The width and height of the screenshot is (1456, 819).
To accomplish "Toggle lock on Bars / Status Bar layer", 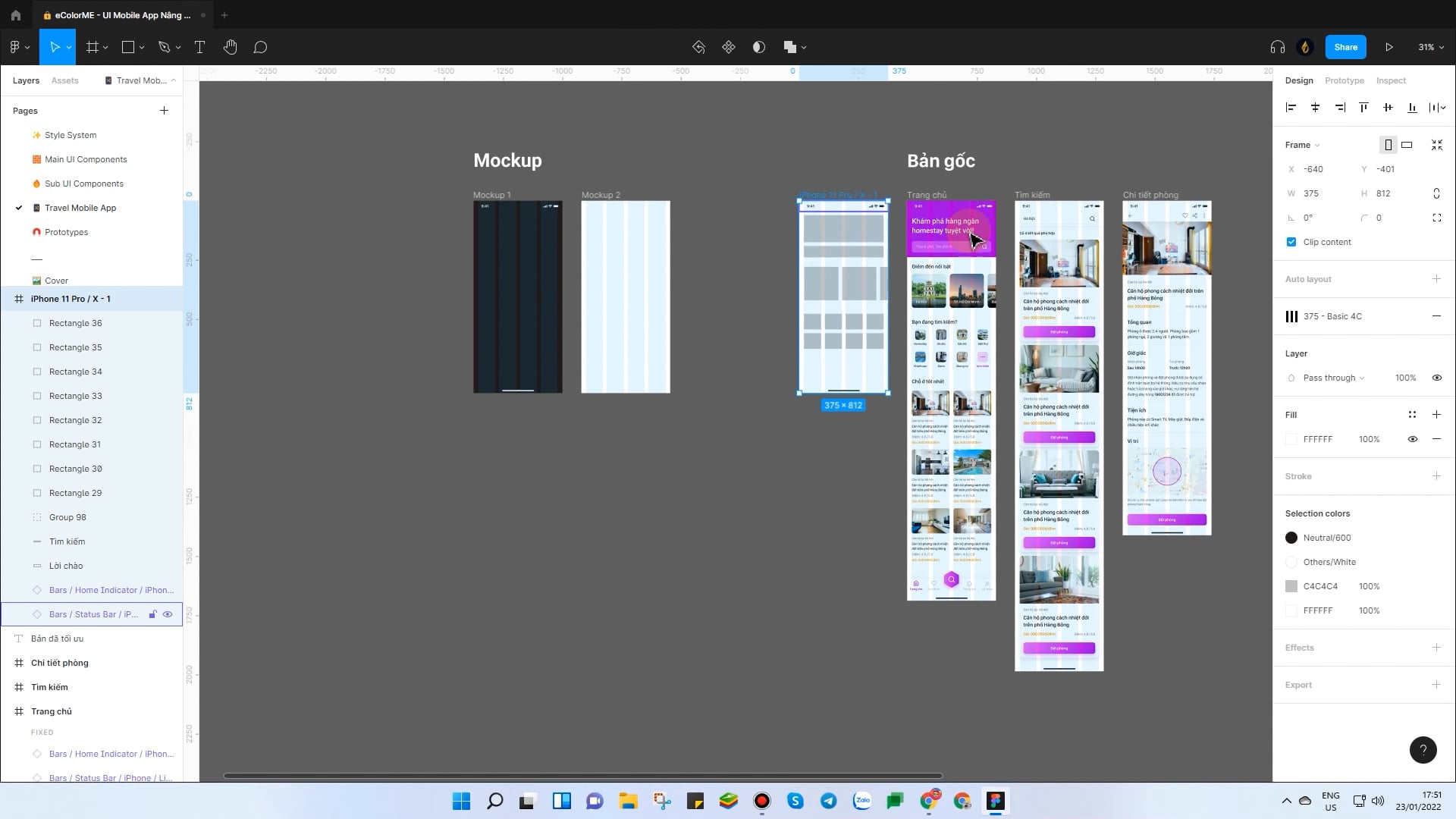I will click(x=152, y=614).
